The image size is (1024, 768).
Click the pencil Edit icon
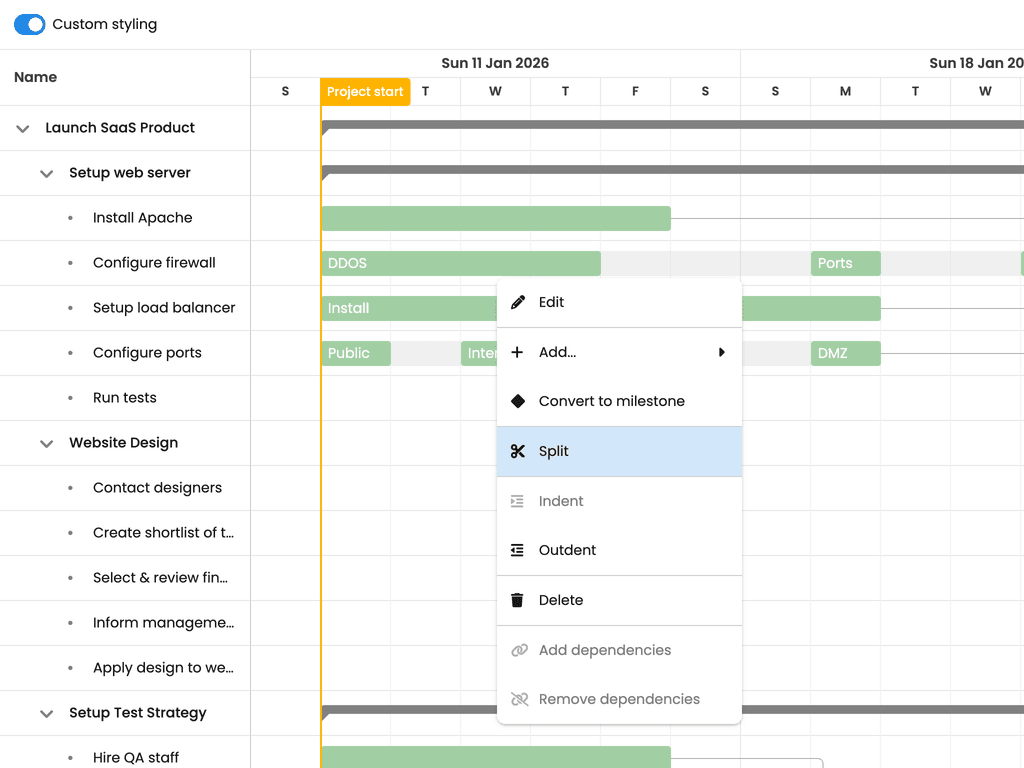coord(518,302)
